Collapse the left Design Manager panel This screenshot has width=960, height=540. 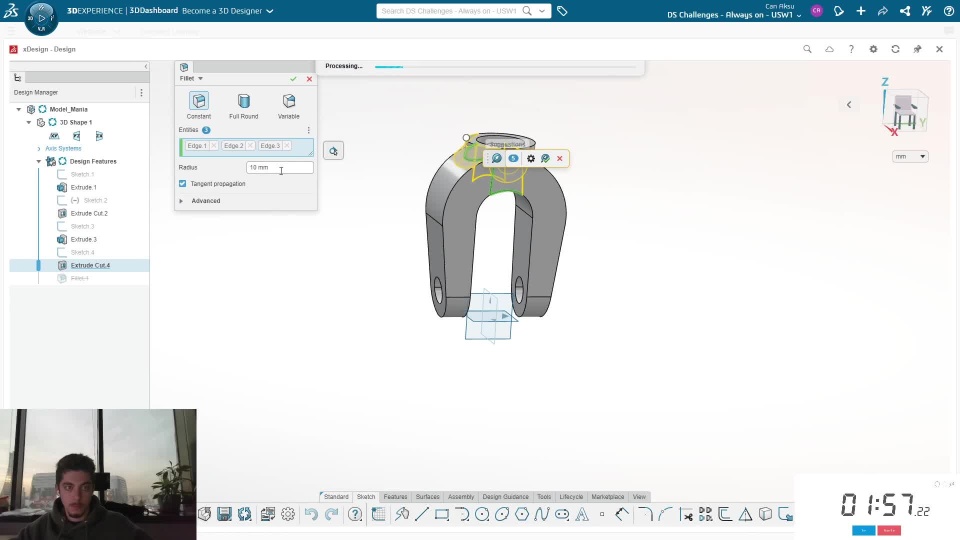(x=146, y=66)
